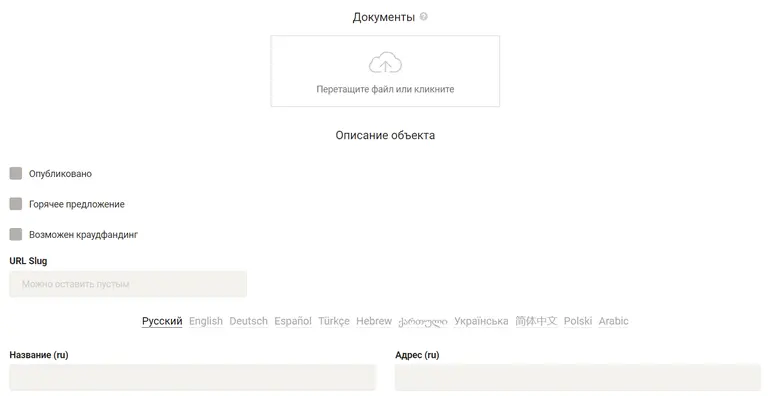Enable the Опубликовано checkbox
Viewport: 768px width, 396px height.
[x=16, y=173]
